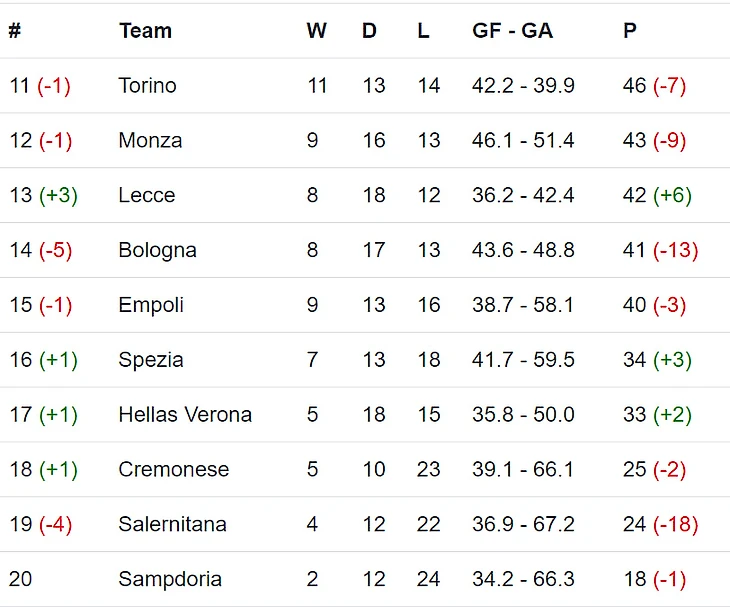Select Cremonese in the standings

(x=173, y=470)
